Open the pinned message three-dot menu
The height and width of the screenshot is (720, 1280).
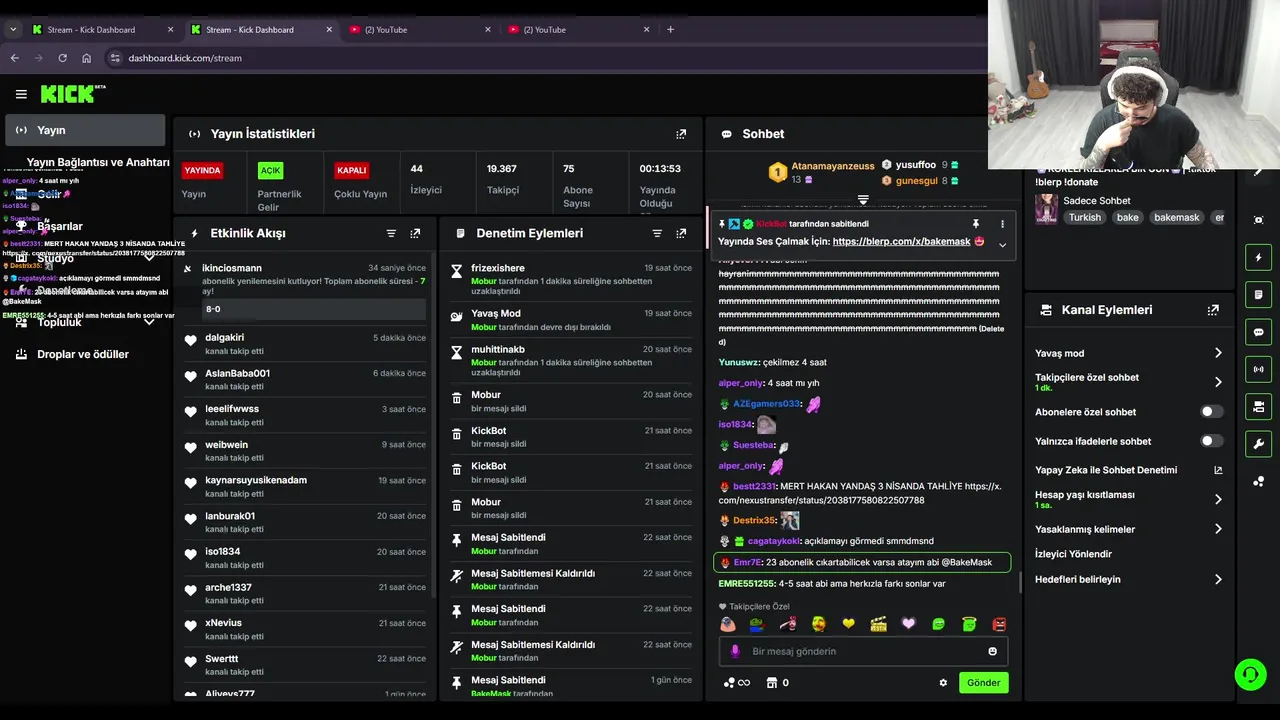1002,224
